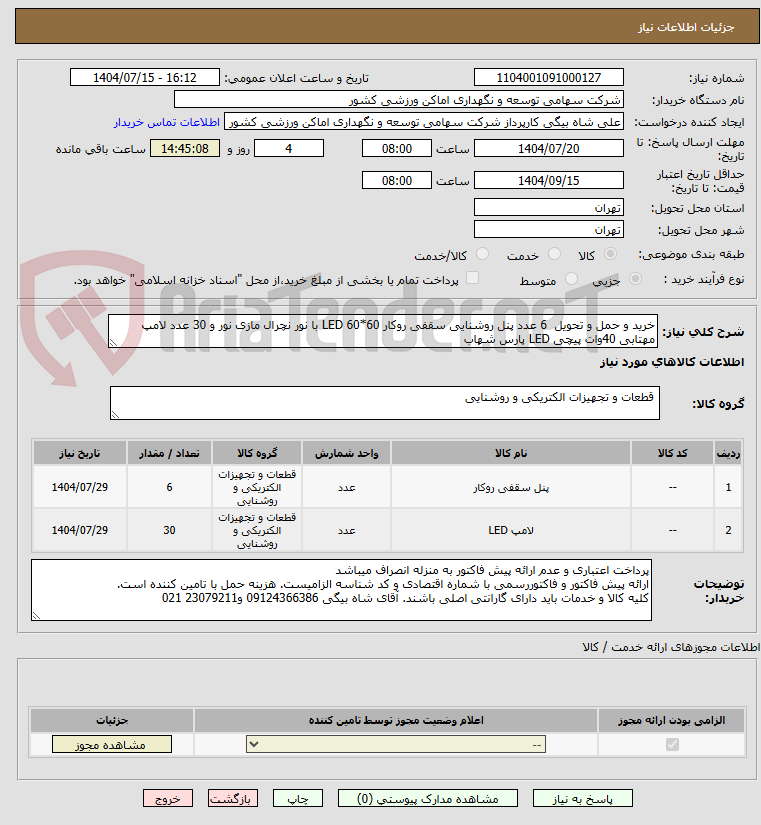The height and width of the screenshot is (825, 761).
Task: Click the لامپ LED item name
Action: (510, 530)
